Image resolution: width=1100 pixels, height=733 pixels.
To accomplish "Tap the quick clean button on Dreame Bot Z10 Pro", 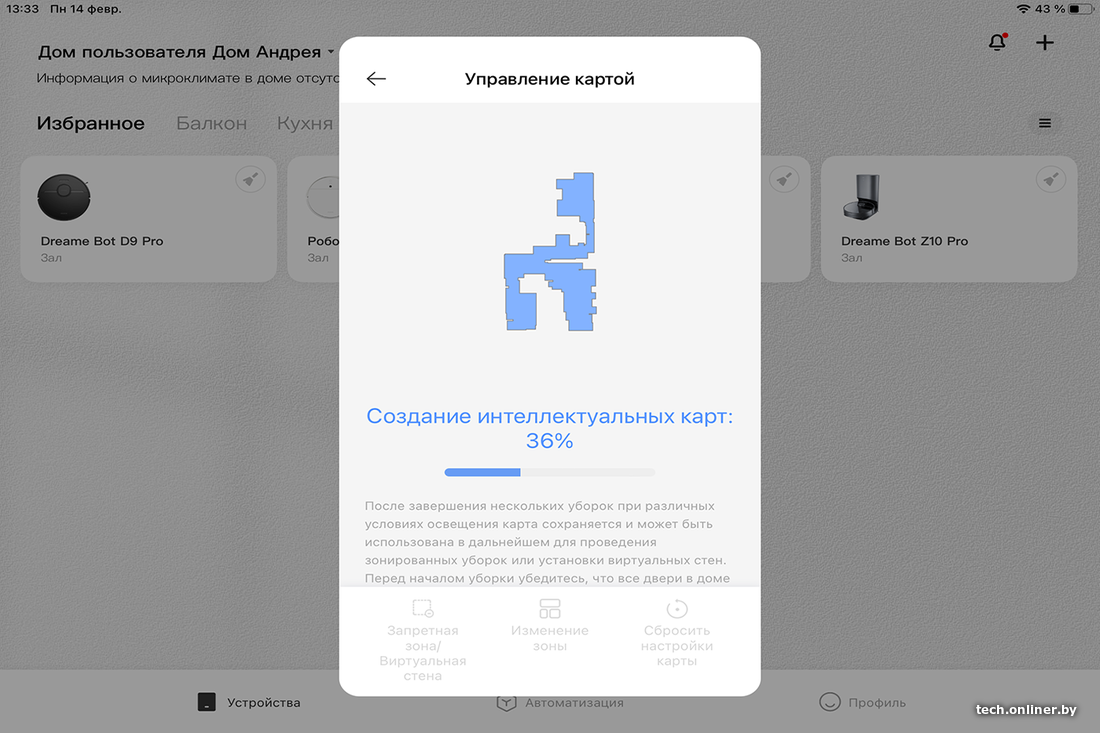I will pyautogui.click(x=1050, y=180).
